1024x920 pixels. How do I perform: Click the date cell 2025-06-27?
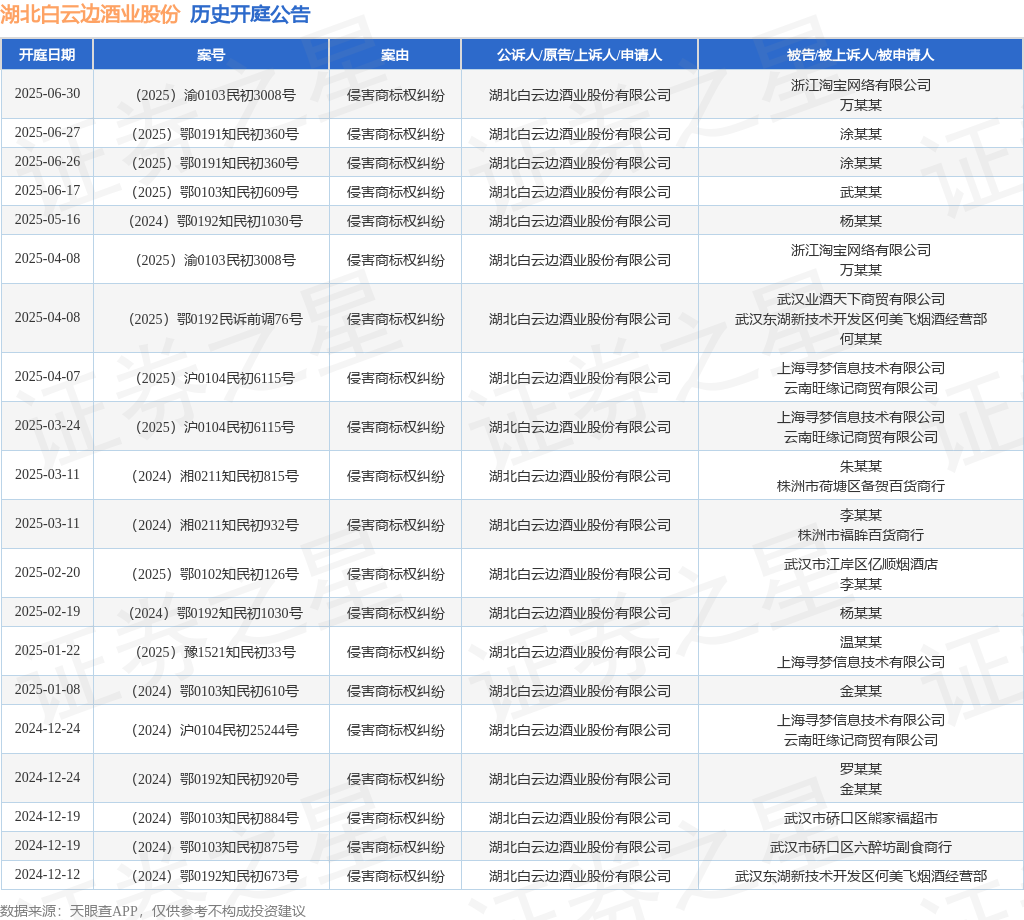(48, 133)
